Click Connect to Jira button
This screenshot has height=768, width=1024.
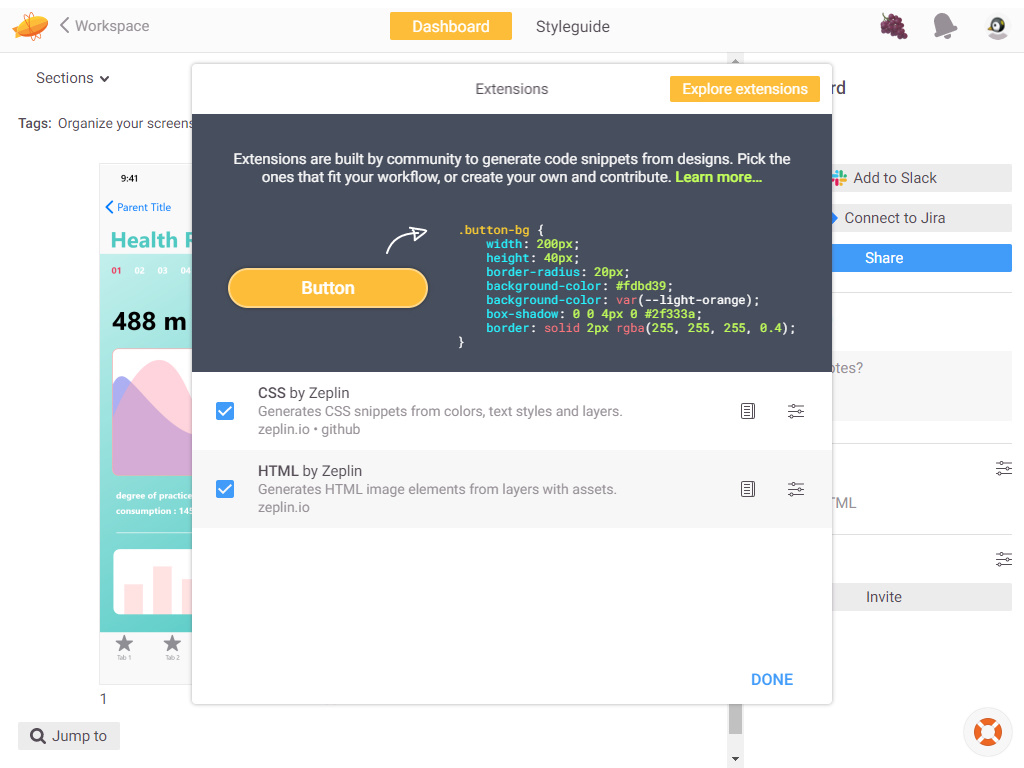point(921,218)
